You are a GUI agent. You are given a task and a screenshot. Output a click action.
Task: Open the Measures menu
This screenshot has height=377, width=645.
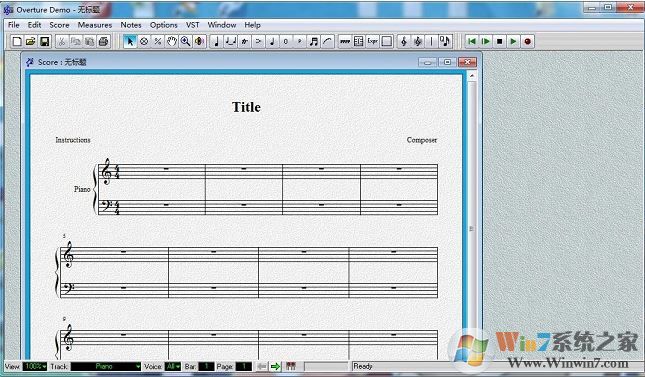tap(95, 25)
